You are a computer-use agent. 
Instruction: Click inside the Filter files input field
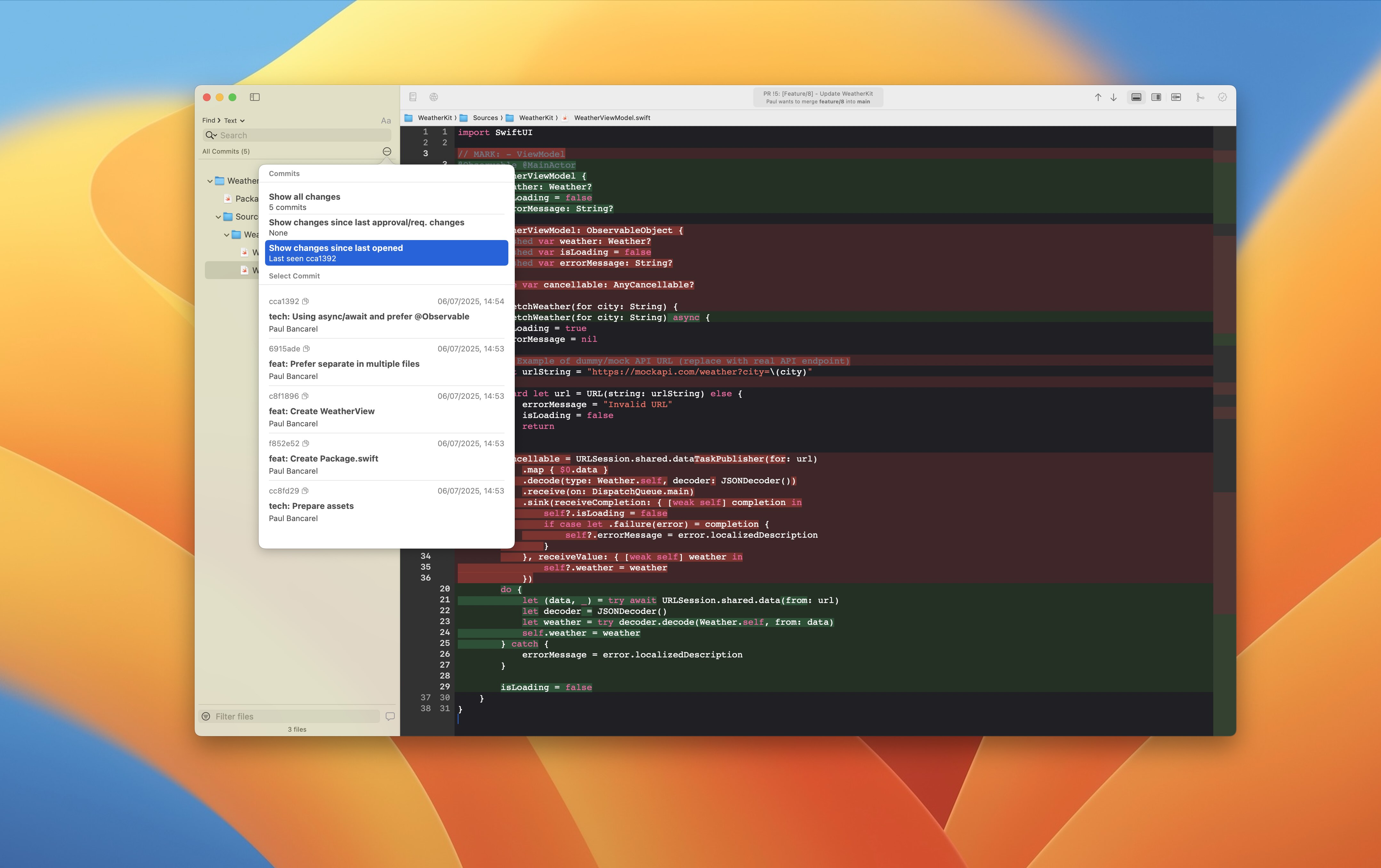287,716
